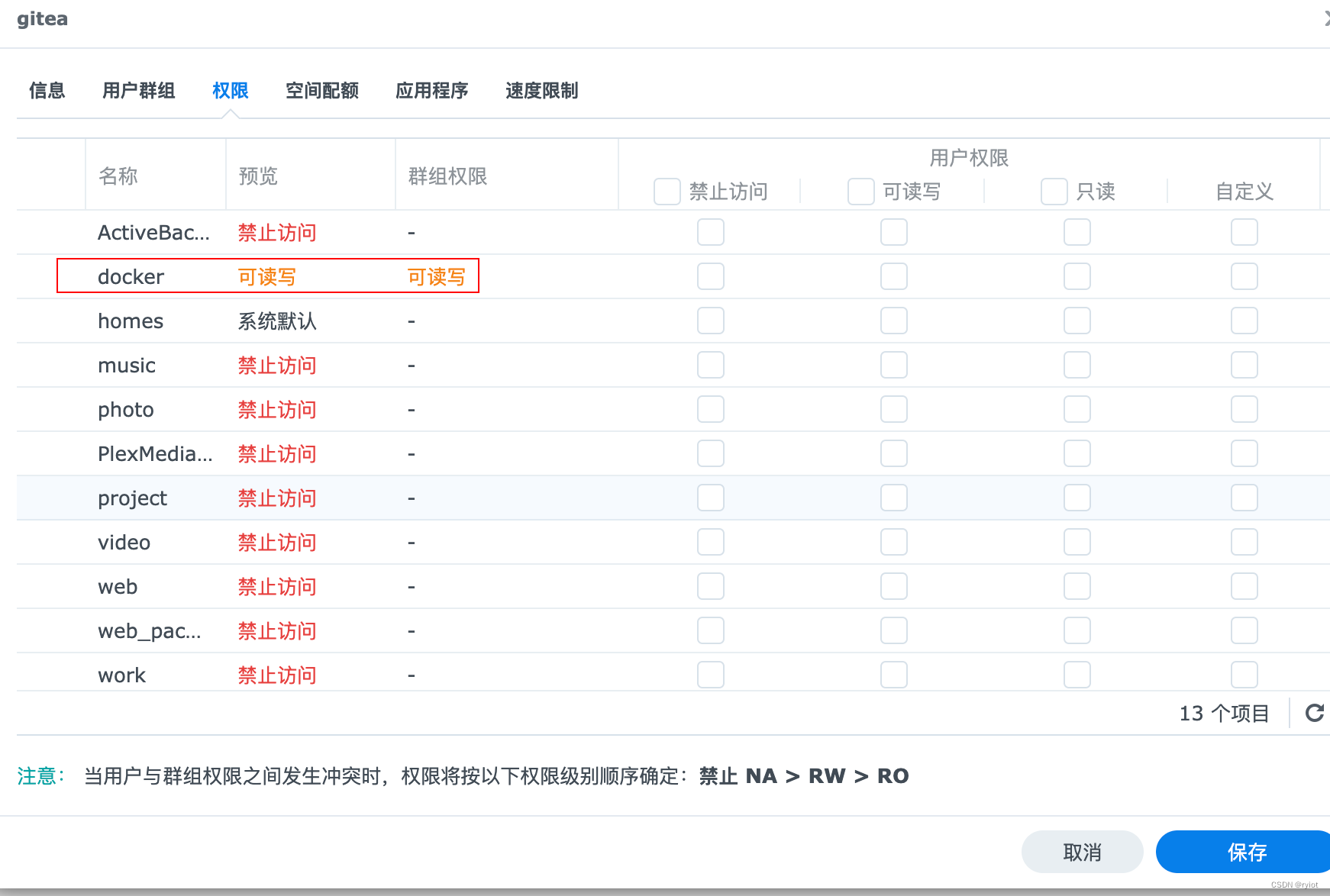Select the project folder name
The height and width of the screenshot is (896, 1330).
point(132,498)
